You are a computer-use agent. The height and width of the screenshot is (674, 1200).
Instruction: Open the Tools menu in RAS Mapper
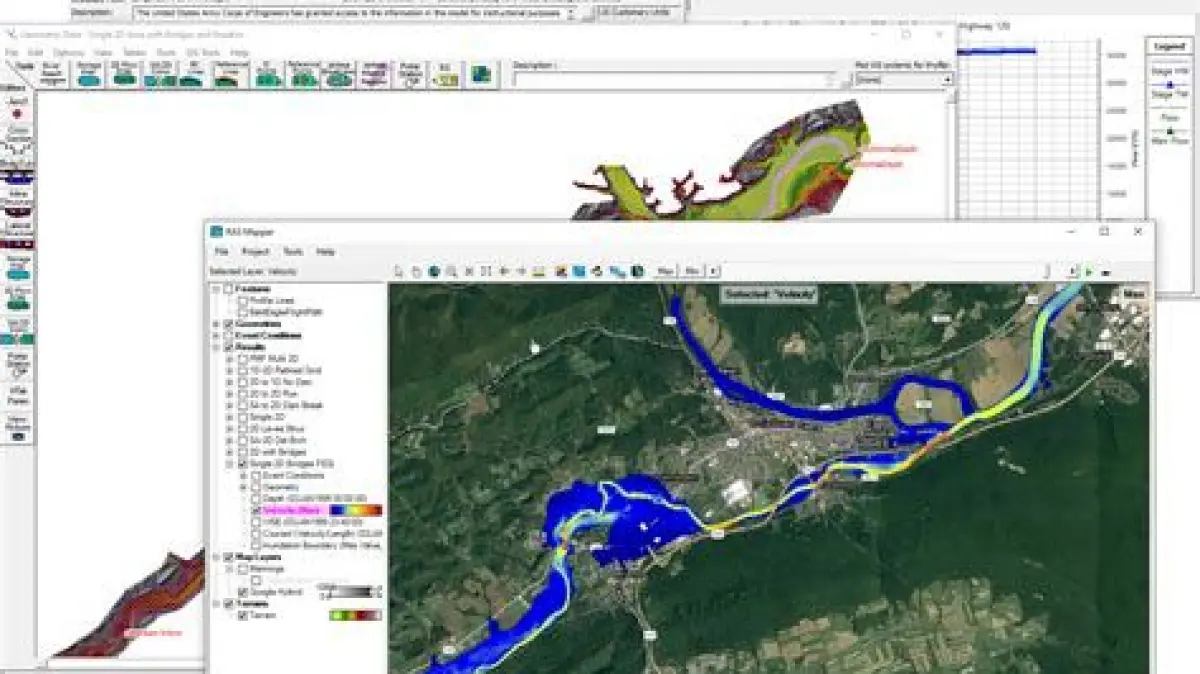point(292,252)
